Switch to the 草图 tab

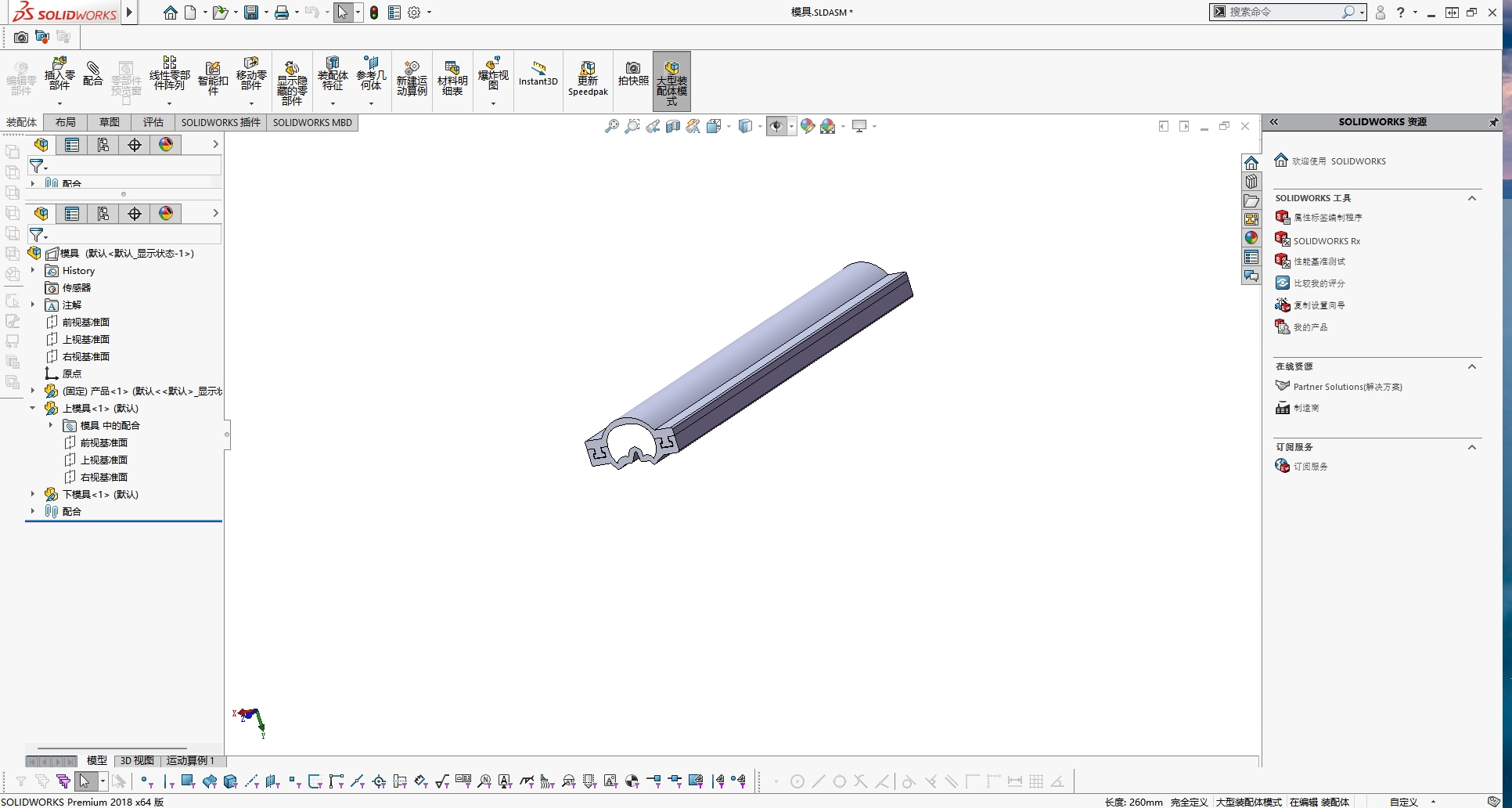[x=110, y=122]
